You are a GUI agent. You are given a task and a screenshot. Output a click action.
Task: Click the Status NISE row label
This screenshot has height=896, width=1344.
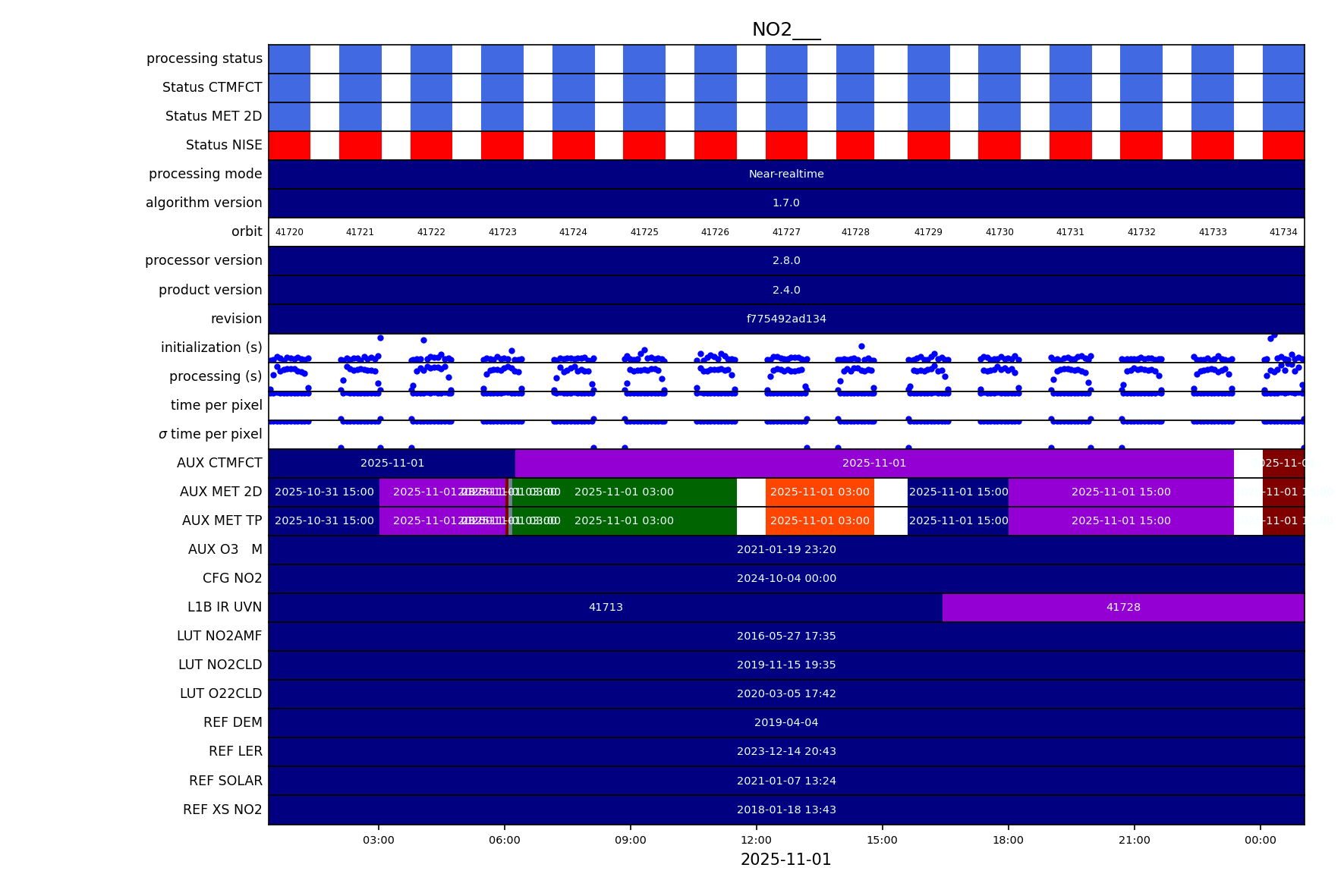(x=224, y=146)
